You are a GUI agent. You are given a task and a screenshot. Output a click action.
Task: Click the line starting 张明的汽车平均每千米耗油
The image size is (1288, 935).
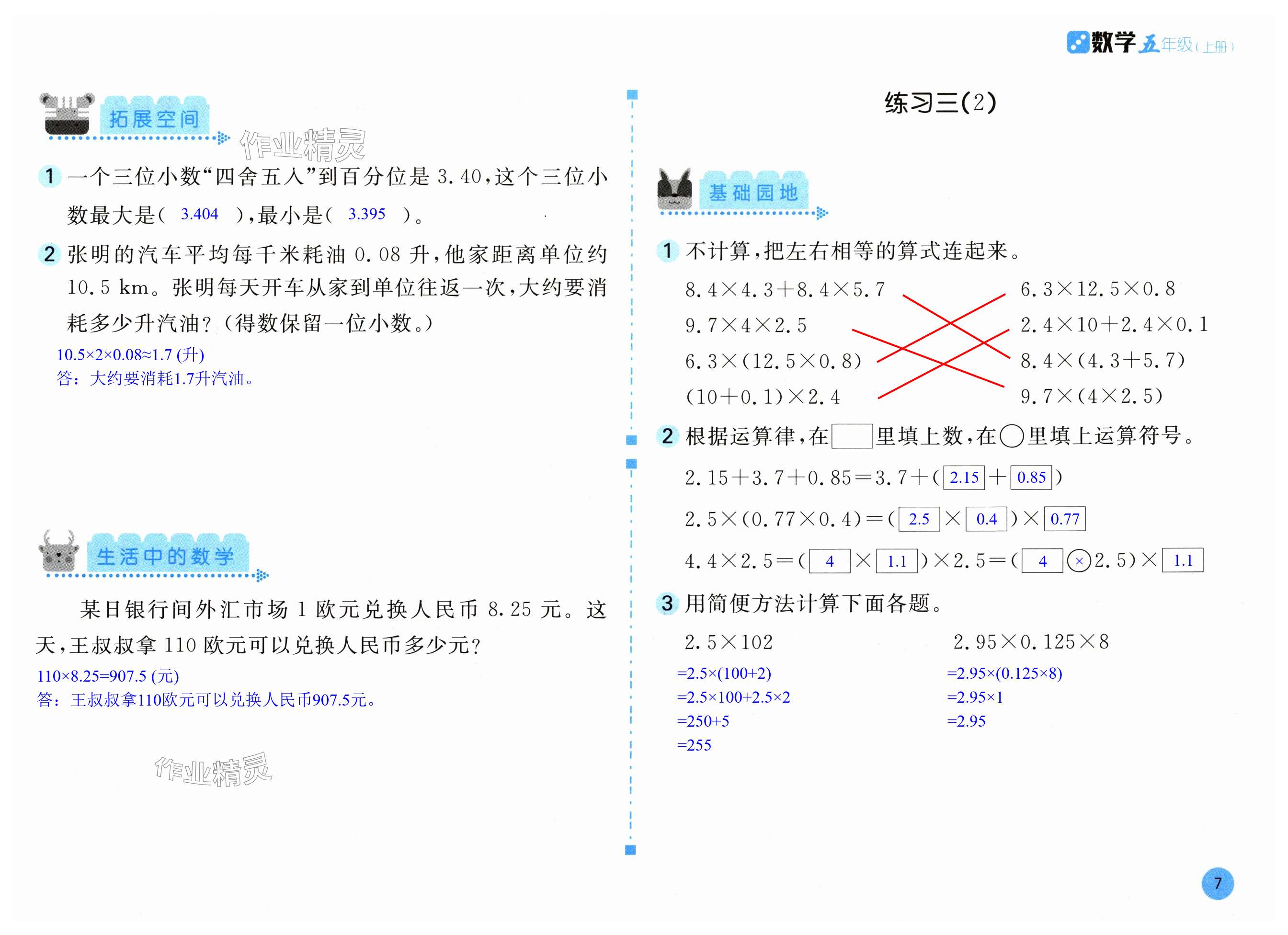(337, 254)
